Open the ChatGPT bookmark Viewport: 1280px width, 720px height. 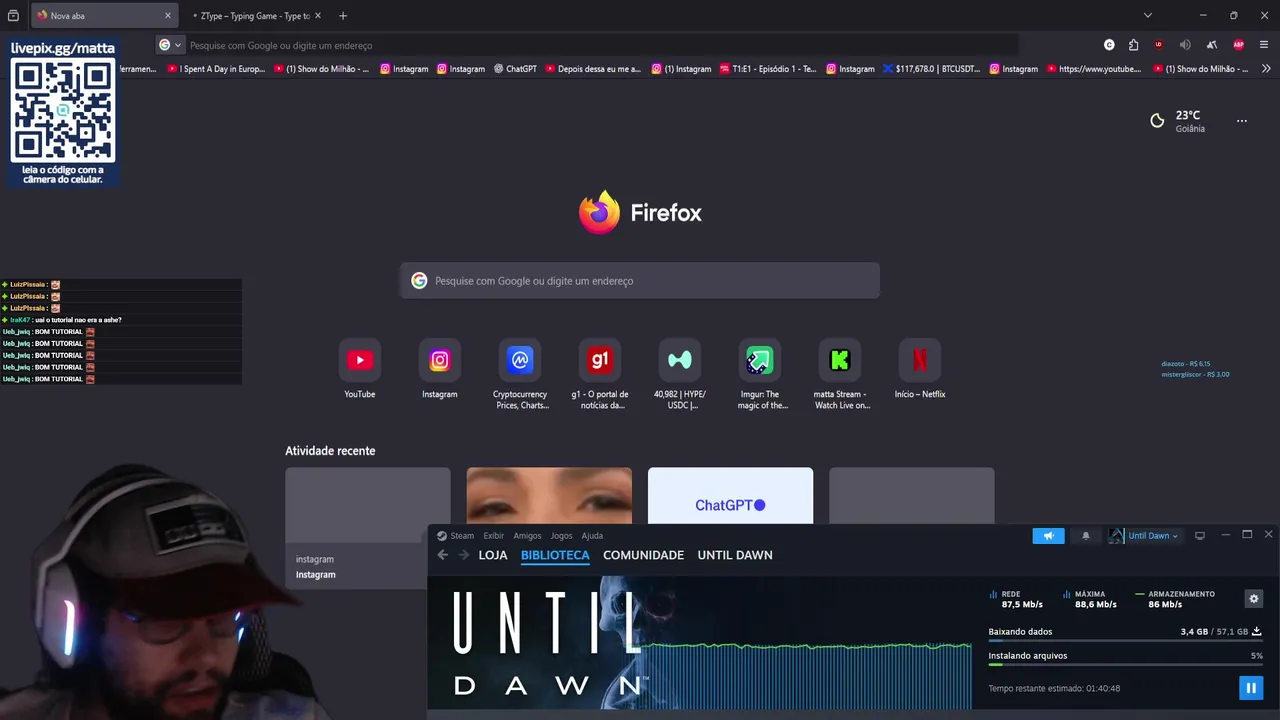pyautogui.click(x=515, y=69)
